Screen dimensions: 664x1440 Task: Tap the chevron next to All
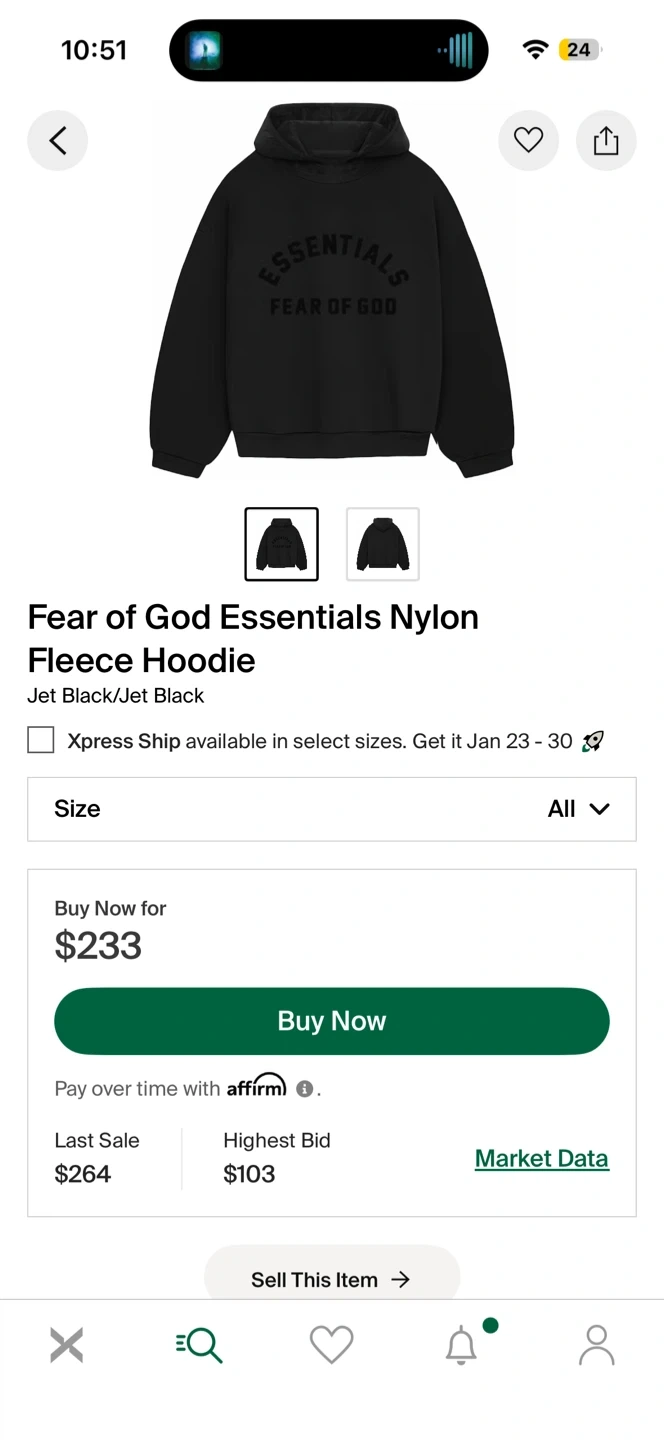[600, 809]
